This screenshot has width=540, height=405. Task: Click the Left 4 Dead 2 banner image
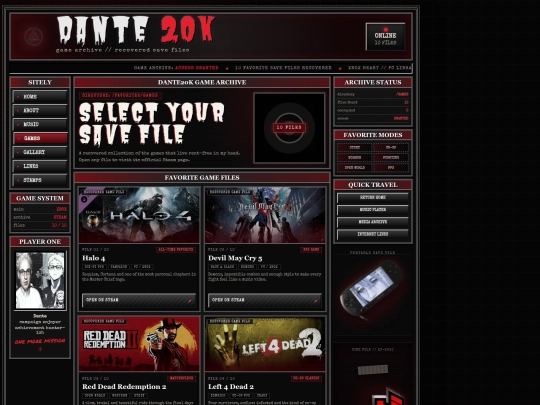(x=265, y=344)
